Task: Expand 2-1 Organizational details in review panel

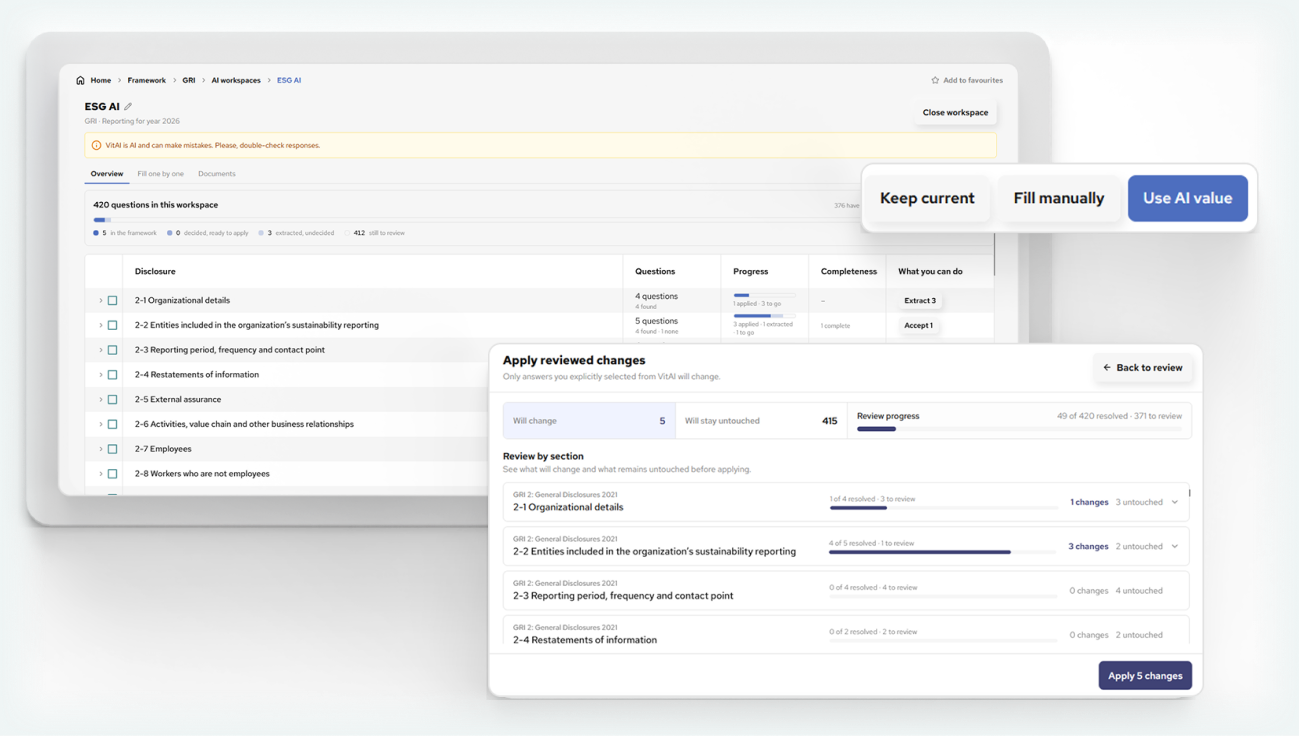Action: [x=1175, y=502]
